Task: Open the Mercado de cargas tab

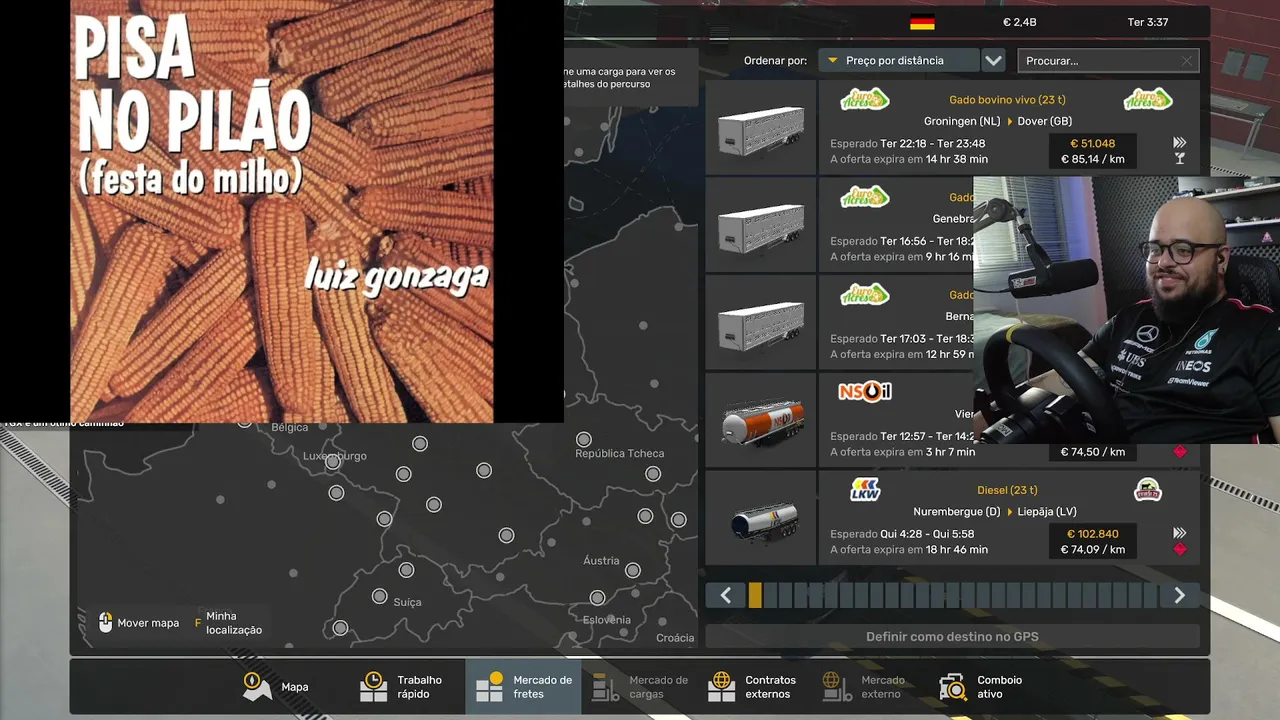Action: [639, 687]
